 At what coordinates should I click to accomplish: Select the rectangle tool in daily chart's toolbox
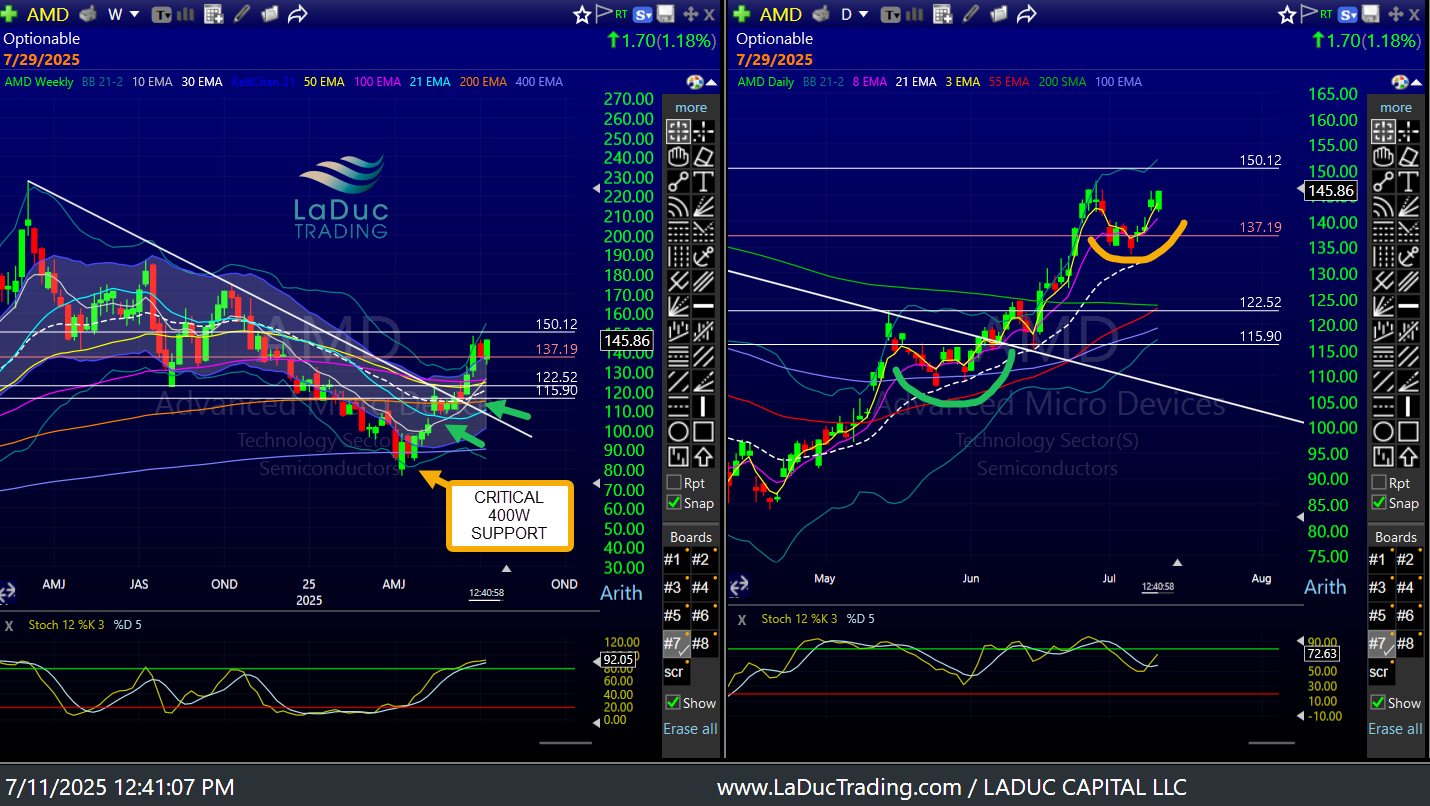pyautogui.click(x=1408, y=432)
